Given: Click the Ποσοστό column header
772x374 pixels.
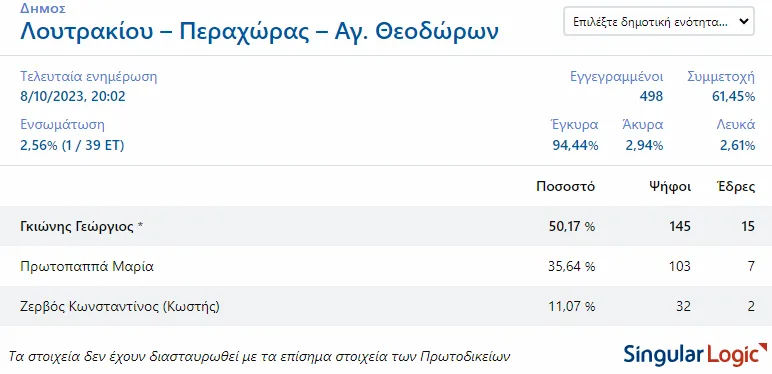Looking at the screenshot, I should 566,187.
